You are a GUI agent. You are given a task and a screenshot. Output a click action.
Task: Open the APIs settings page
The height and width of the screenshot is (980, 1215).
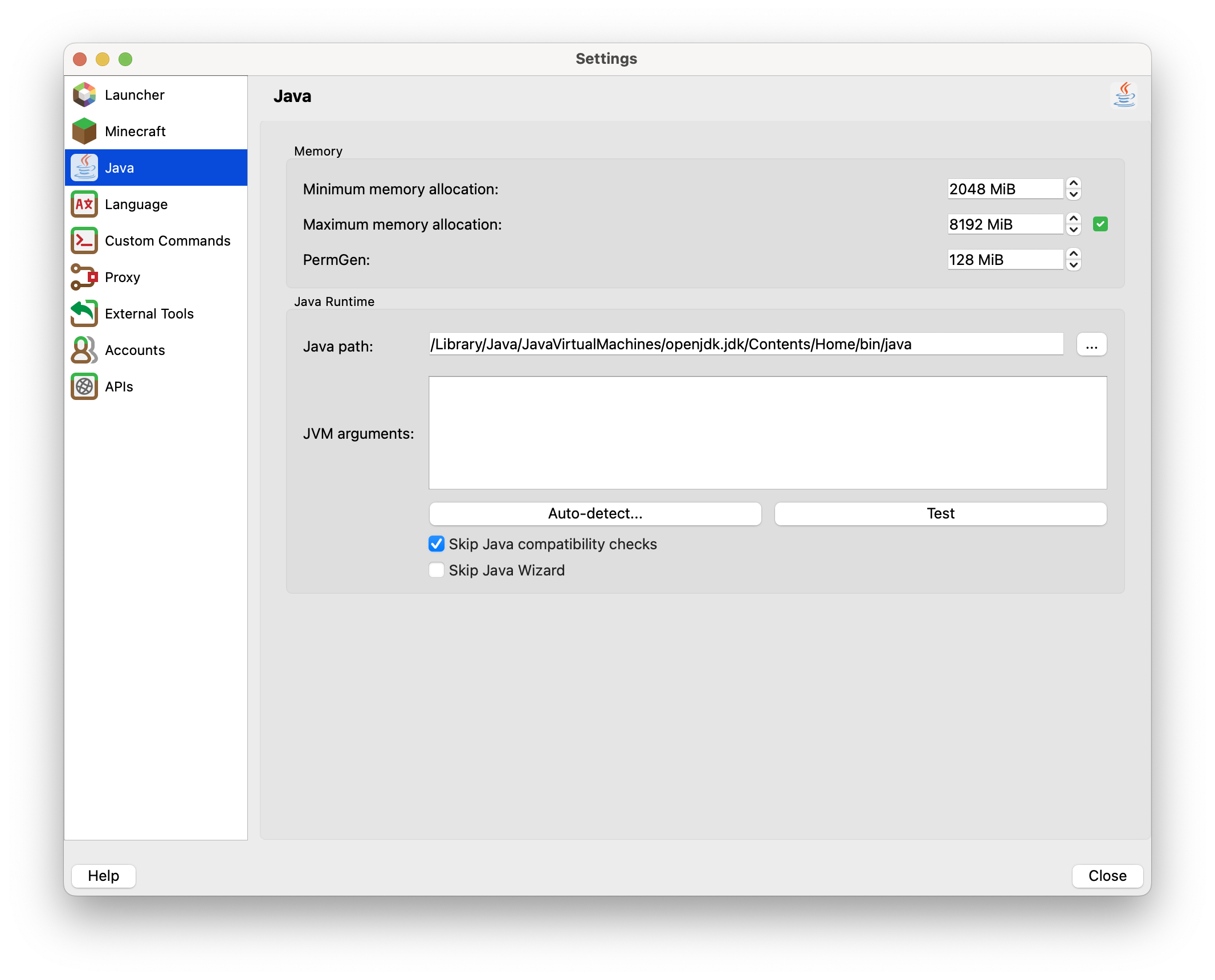coord(156,386)
